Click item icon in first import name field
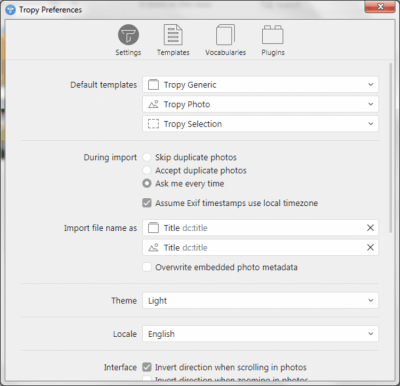 point(153,228)
